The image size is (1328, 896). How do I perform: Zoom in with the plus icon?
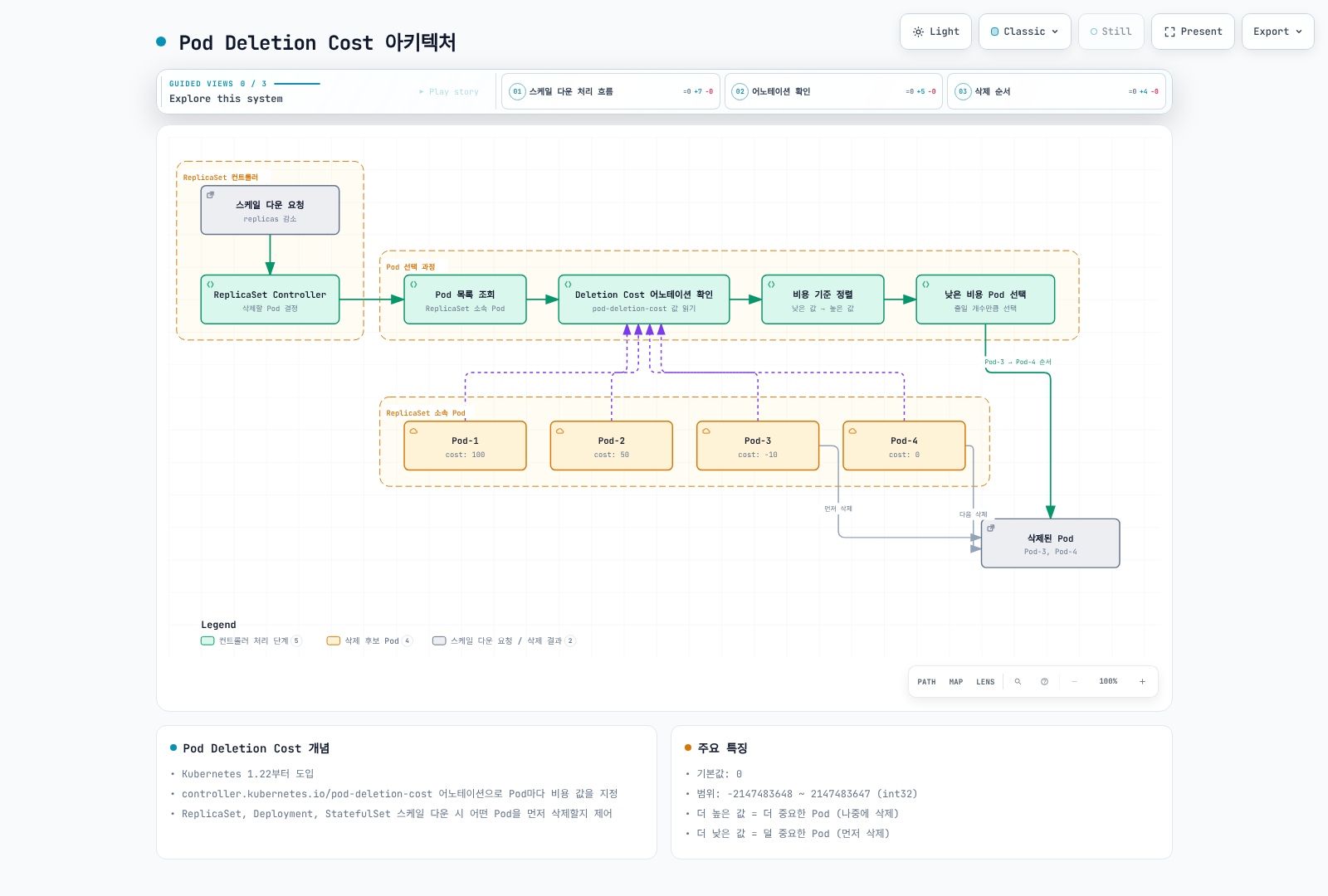coord(1142,682)
